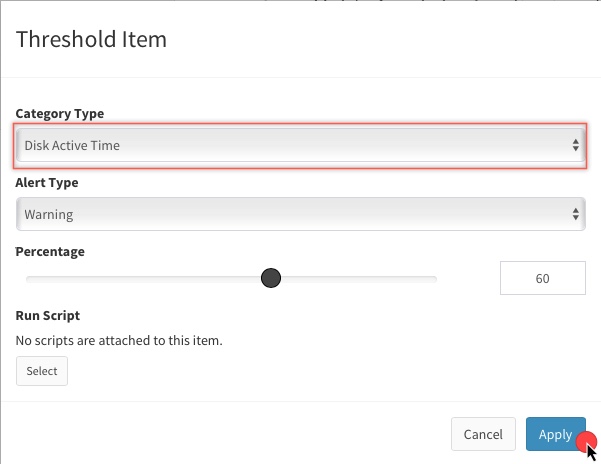
Task: Click the 'Disk Active Time' selected value
Action: point(72,146)
